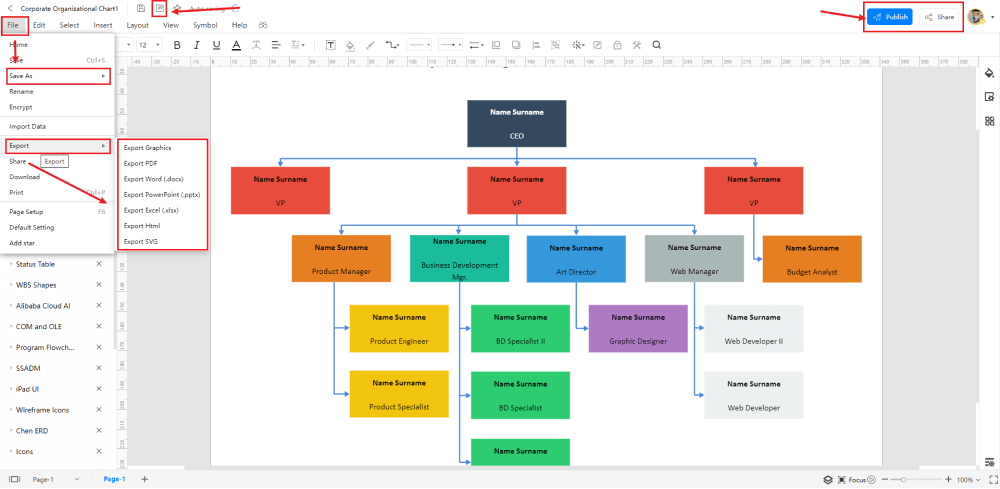
Task: Open the Symbol menu
Action: [x=205, y=25]
